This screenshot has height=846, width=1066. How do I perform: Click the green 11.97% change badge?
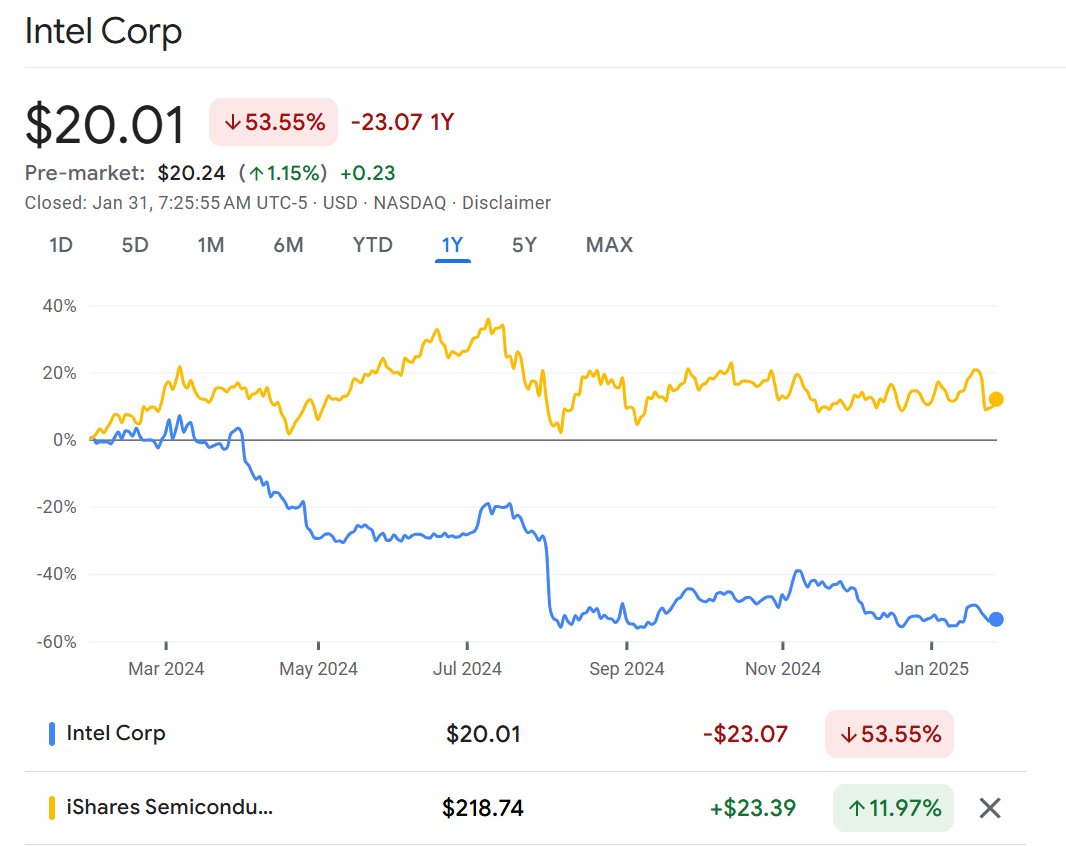[x=892, y=808]
